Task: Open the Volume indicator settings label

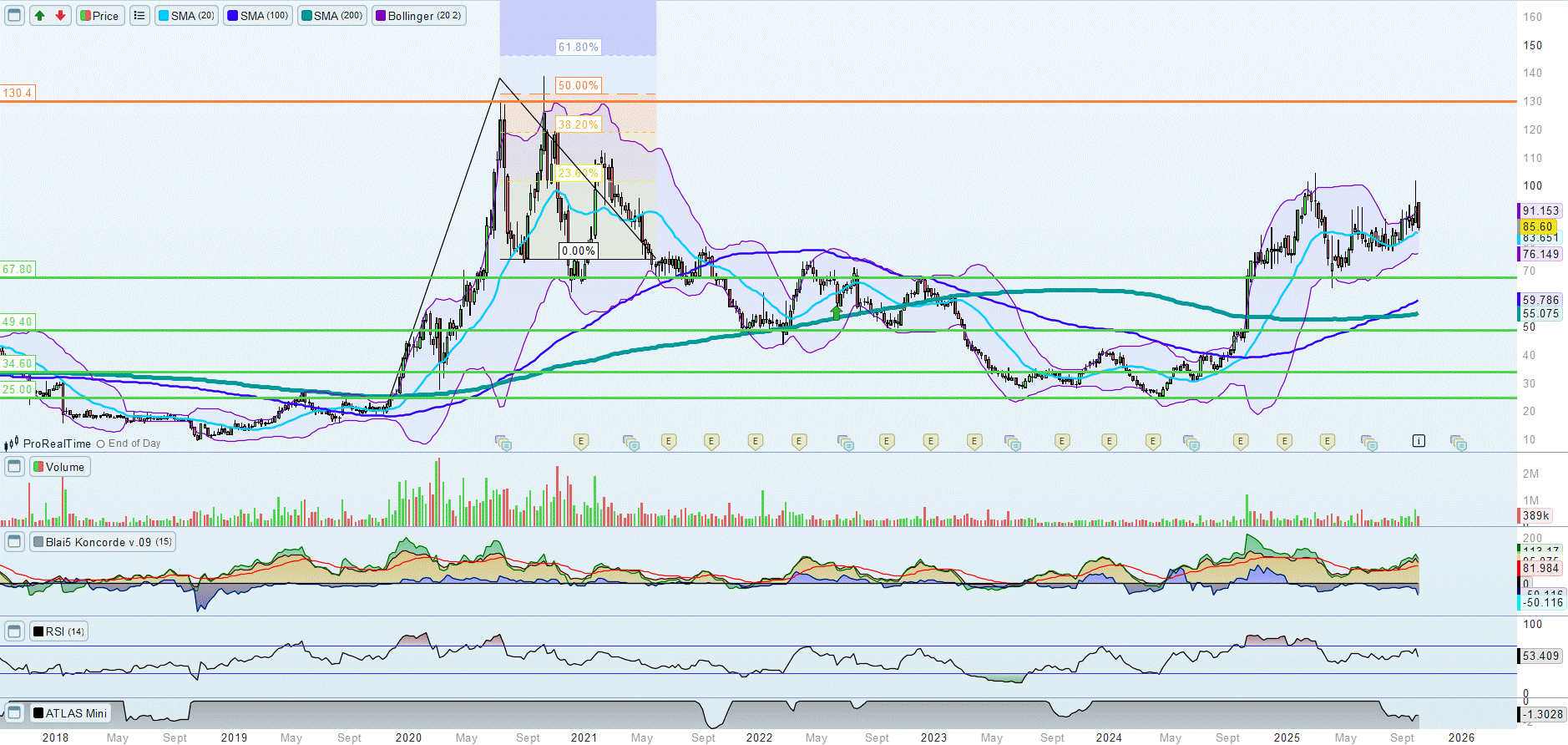Action: coord(60,467)
